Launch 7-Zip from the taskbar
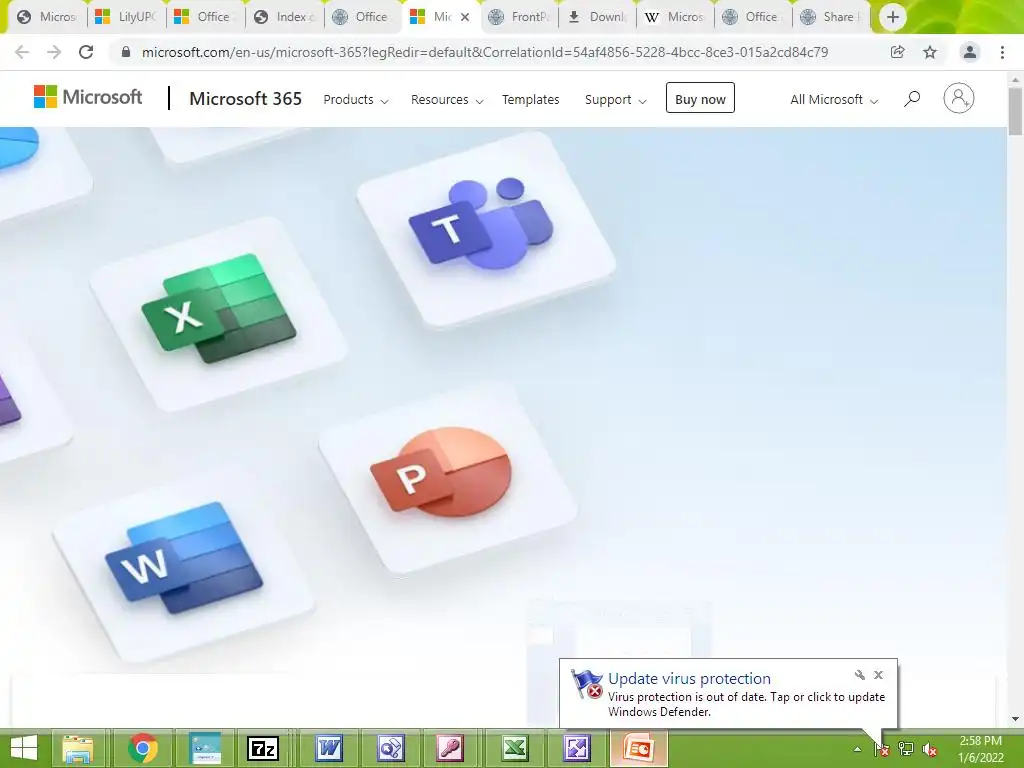Screen dimensions: 1024x768 [263, 748]
